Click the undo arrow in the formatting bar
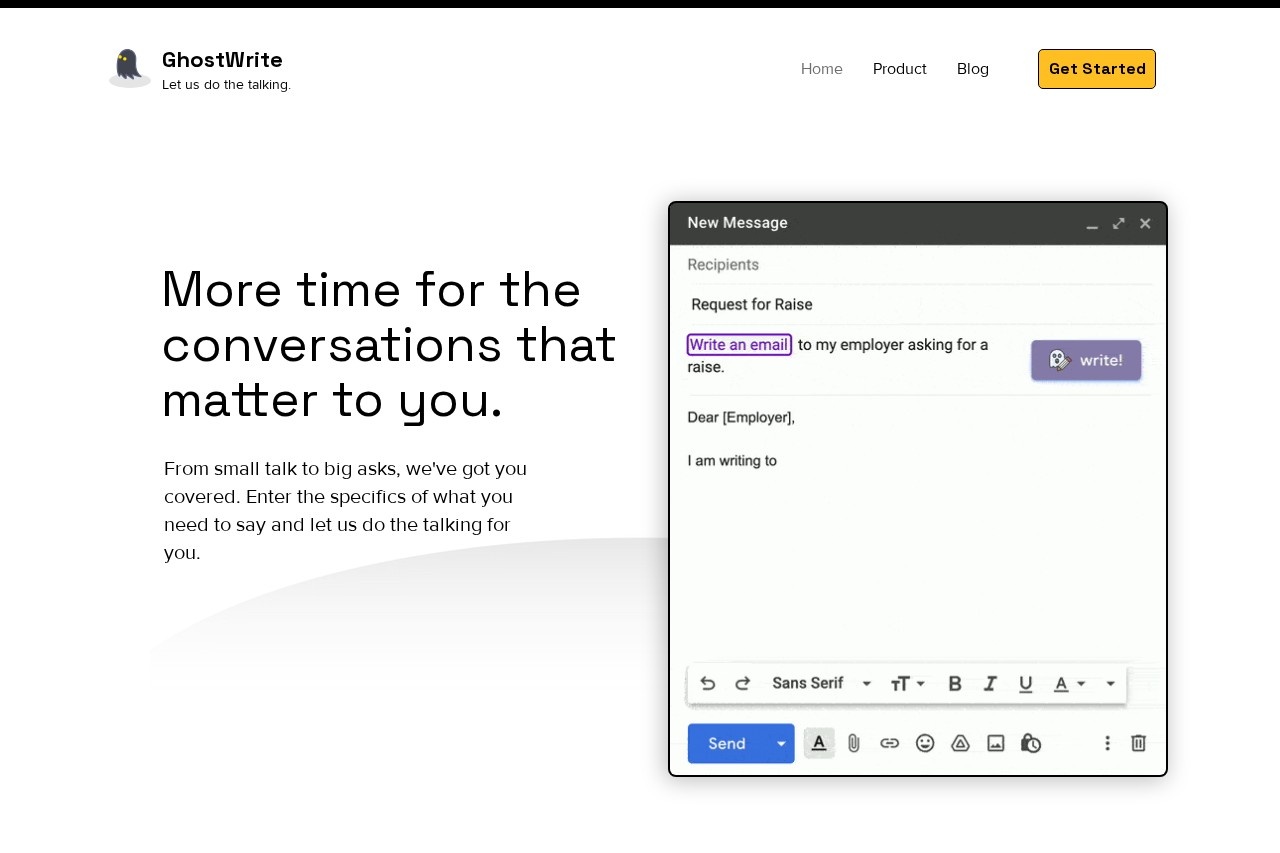Screen dimensions: 1280x853 coord(708,683)
